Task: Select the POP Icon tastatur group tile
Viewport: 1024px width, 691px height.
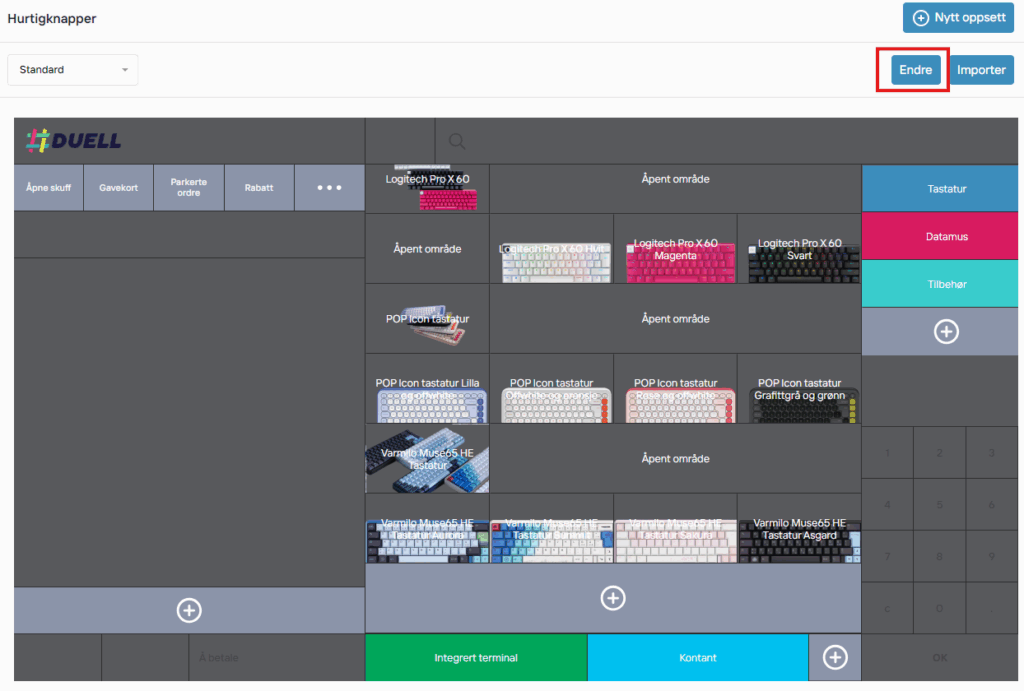Action: pos(427,319)
